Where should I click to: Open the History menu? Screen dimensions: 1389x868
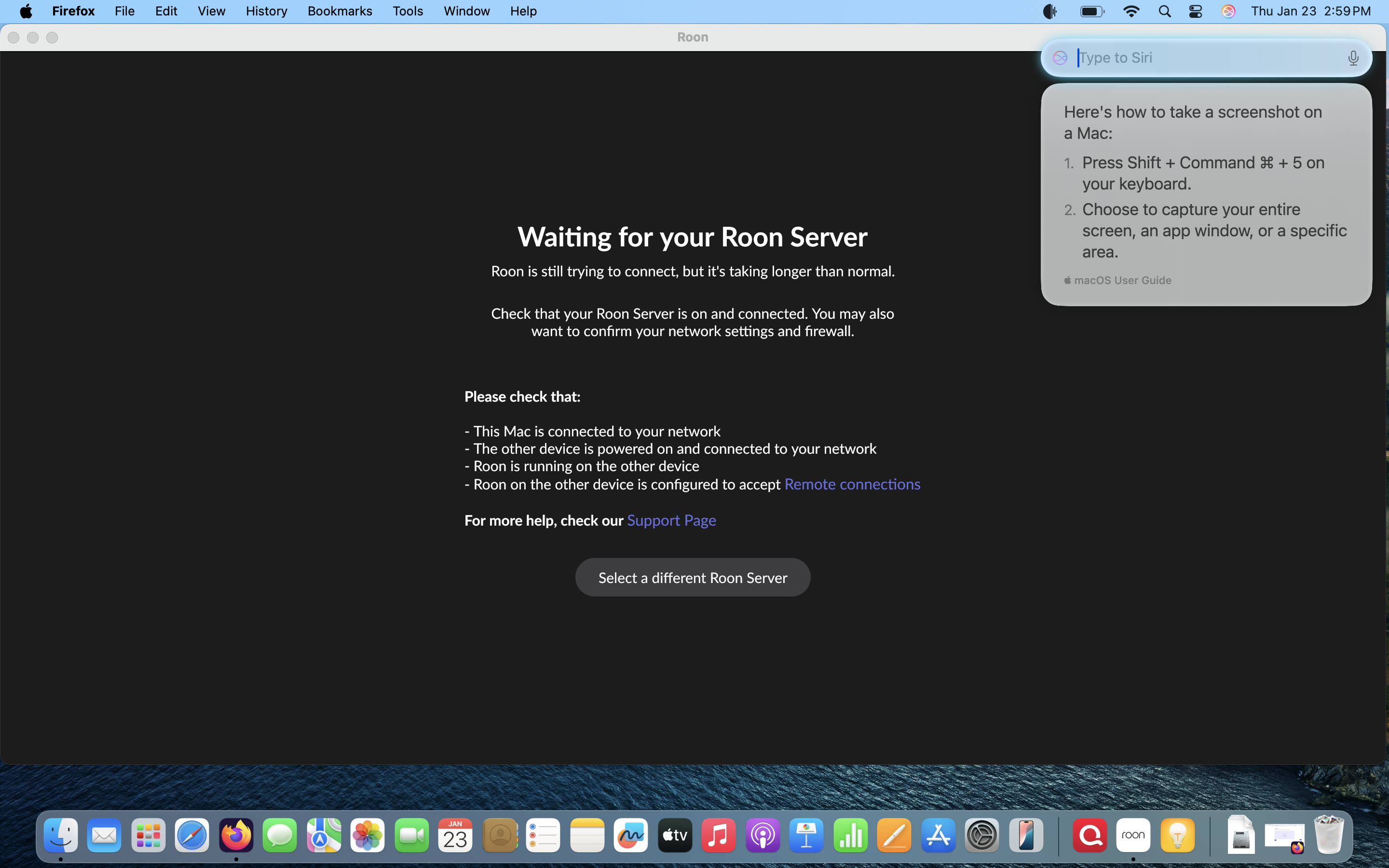(x=266, y=11)
